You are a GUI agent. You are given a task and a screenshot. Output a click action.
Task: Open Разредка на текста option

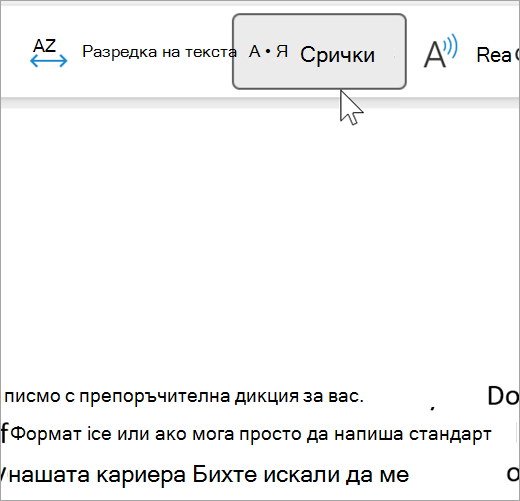159,52
